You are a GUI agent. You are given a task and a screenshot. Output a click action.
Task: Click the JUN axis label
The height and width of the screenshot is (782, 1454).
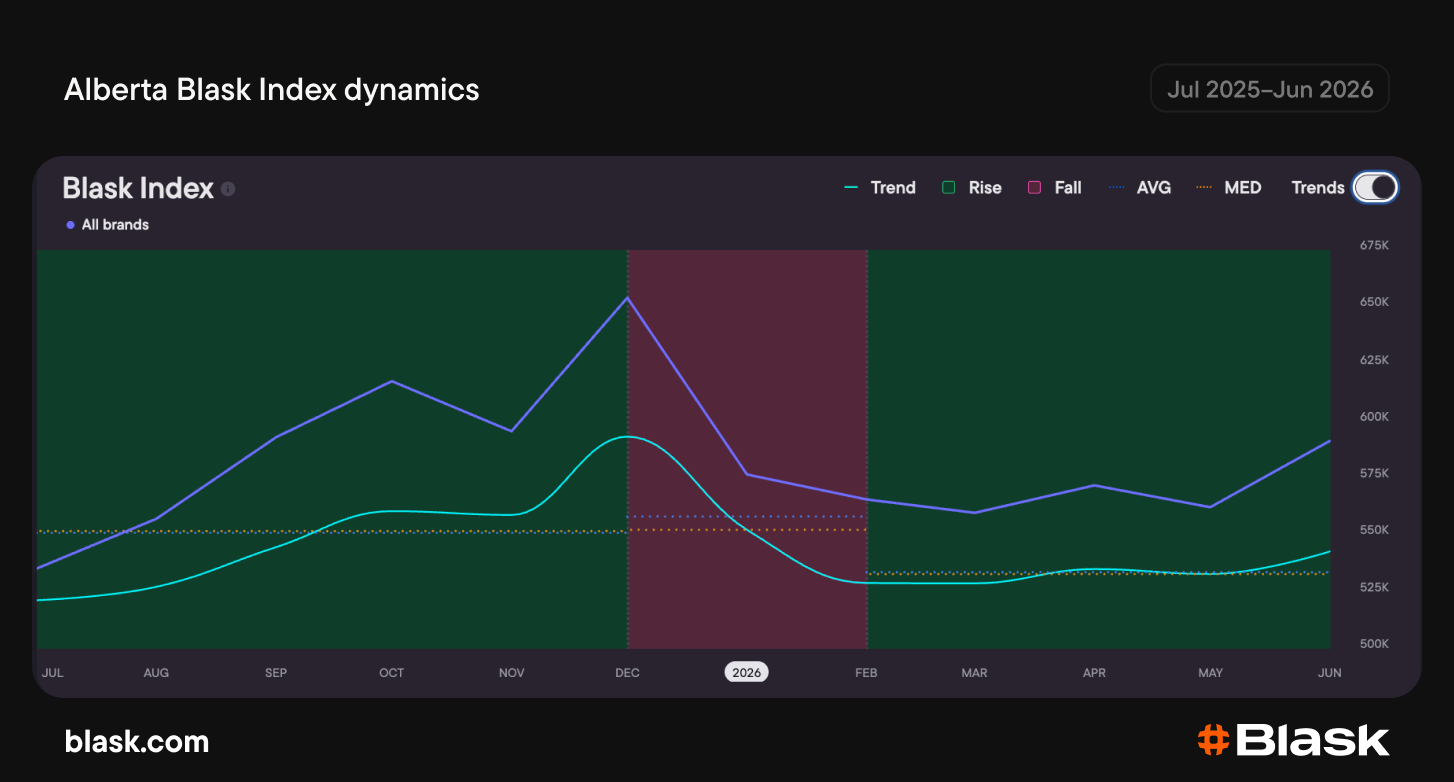1330,673
